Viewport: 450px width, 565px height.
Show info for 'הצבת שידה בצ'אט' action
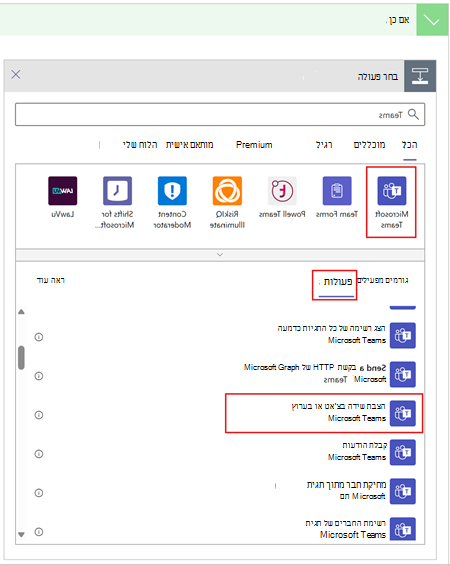(x=39, y=415)
